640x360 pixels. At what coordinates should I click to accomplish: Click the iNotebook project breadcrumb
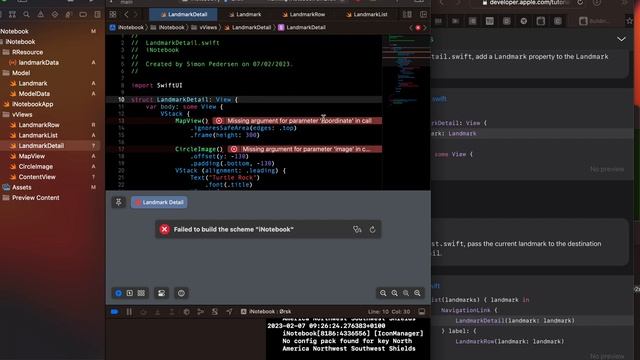pos(127,27)
